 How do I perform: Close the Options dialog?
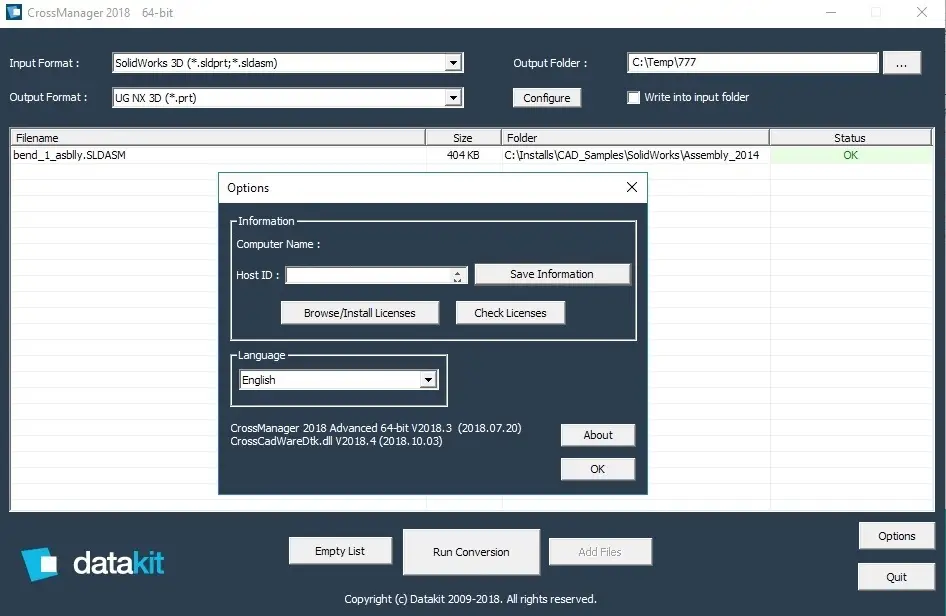(632, 188)
